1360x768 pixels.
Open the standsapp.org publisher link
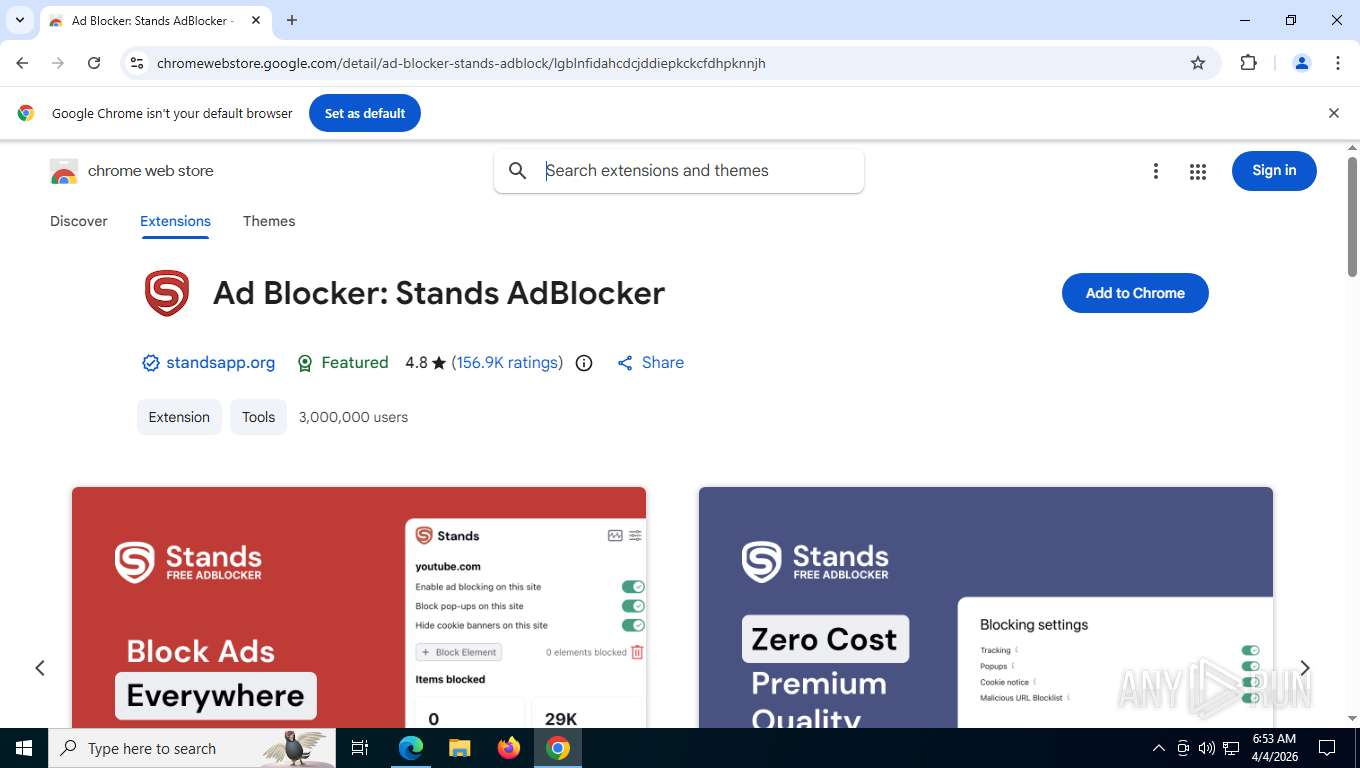click(x=220, y=363)
